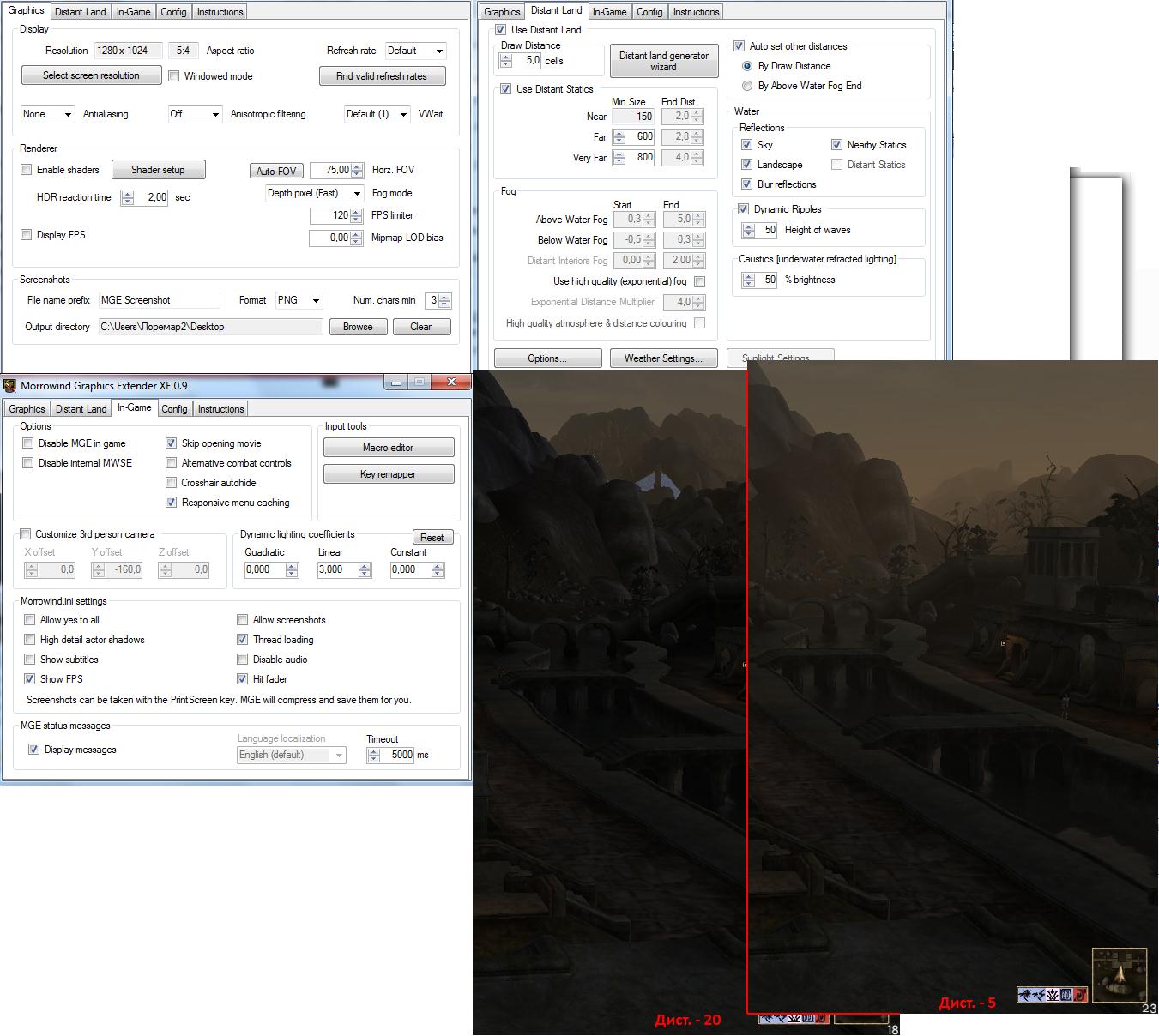
Task: Toggle the Show FPS checkbox
Action: (30, 679)
